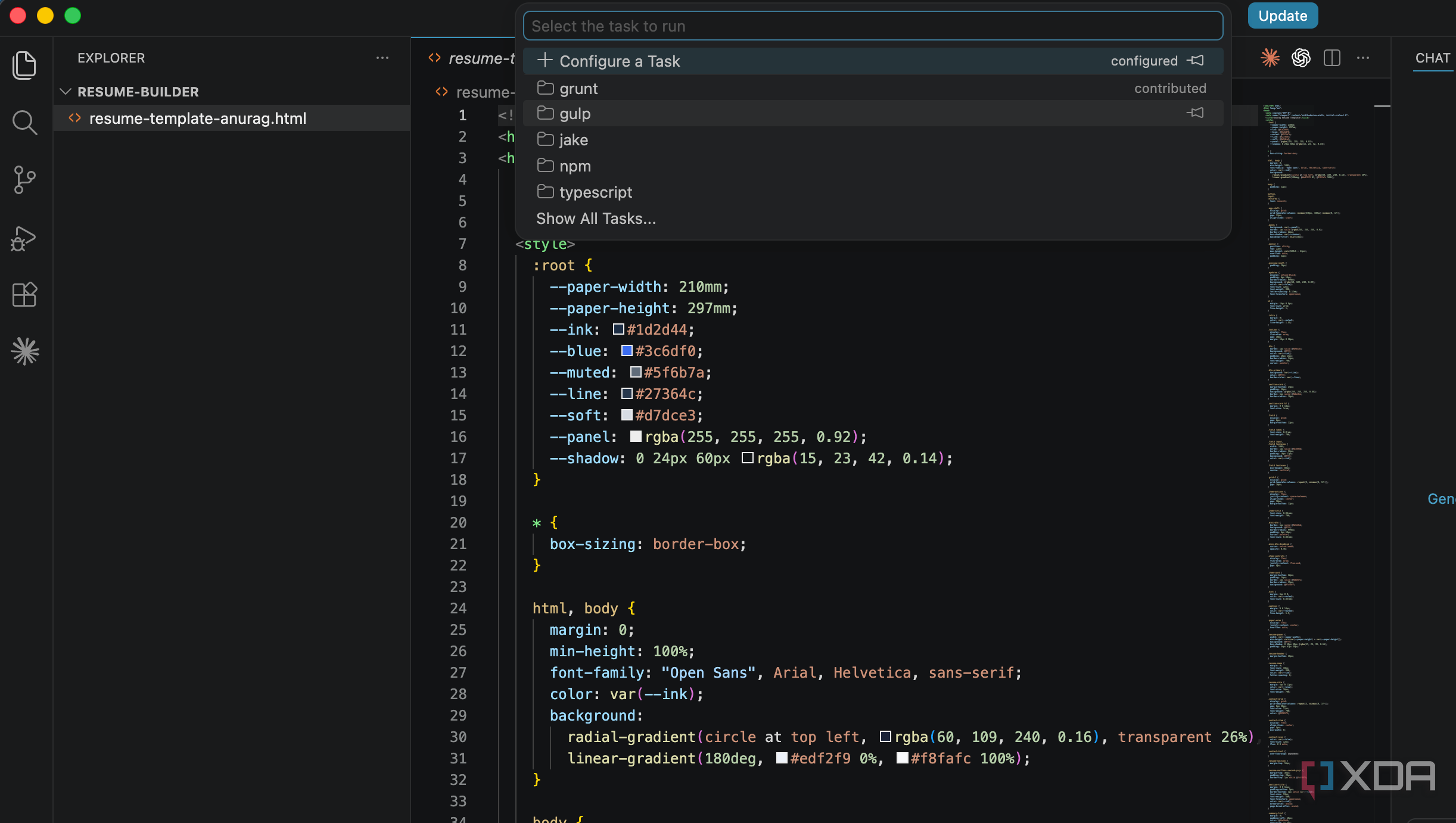Viewport: 1456px width, 823px height.
Task: Open the Extensions view icon
Action: 24,294
